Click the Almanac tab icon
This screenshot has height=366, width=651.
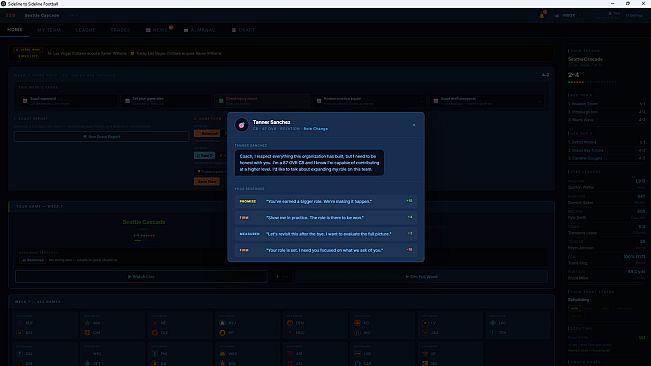(186, 30)
